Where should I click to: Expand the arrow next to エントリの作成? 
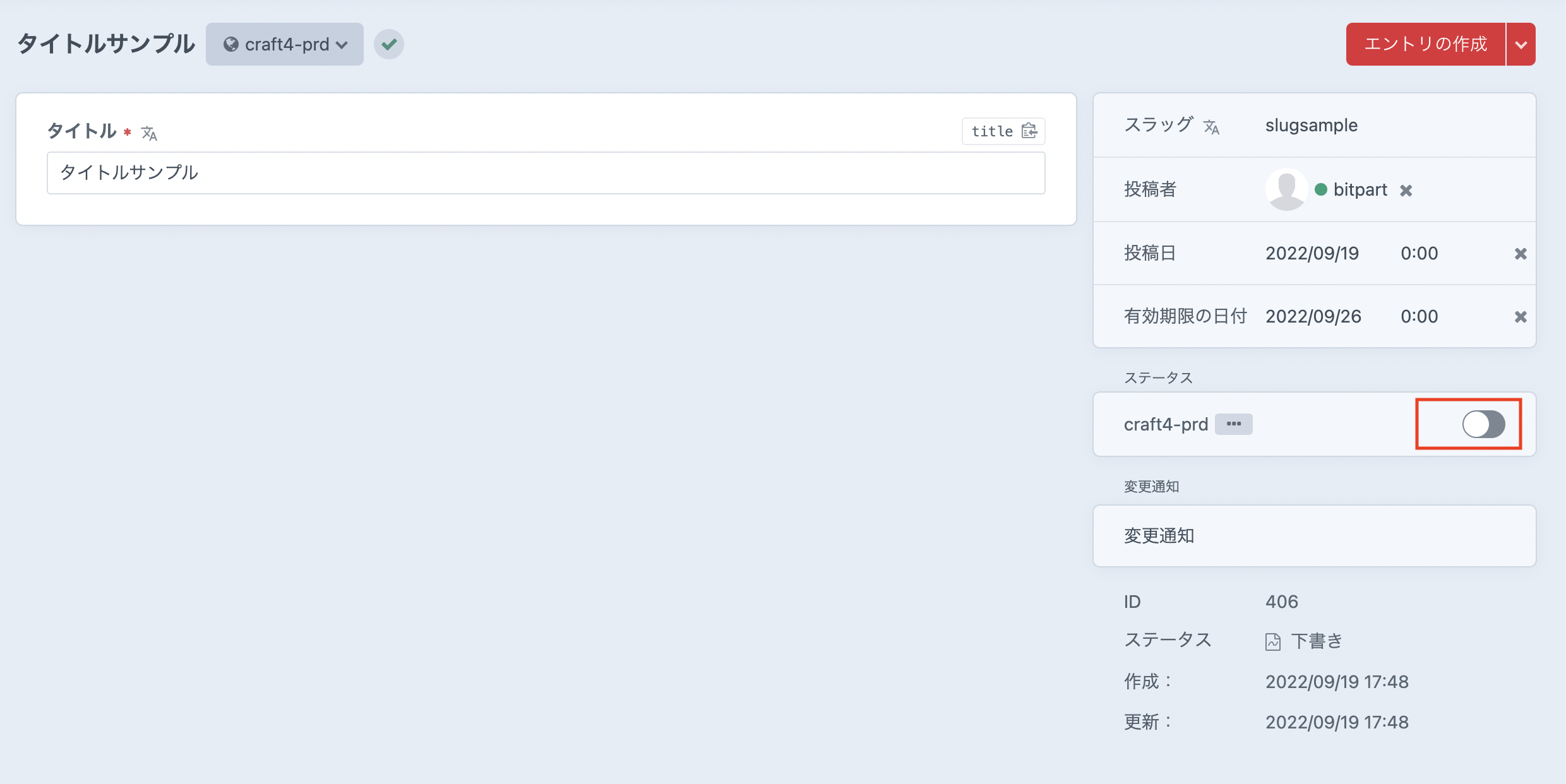(x=1521, y=44)
